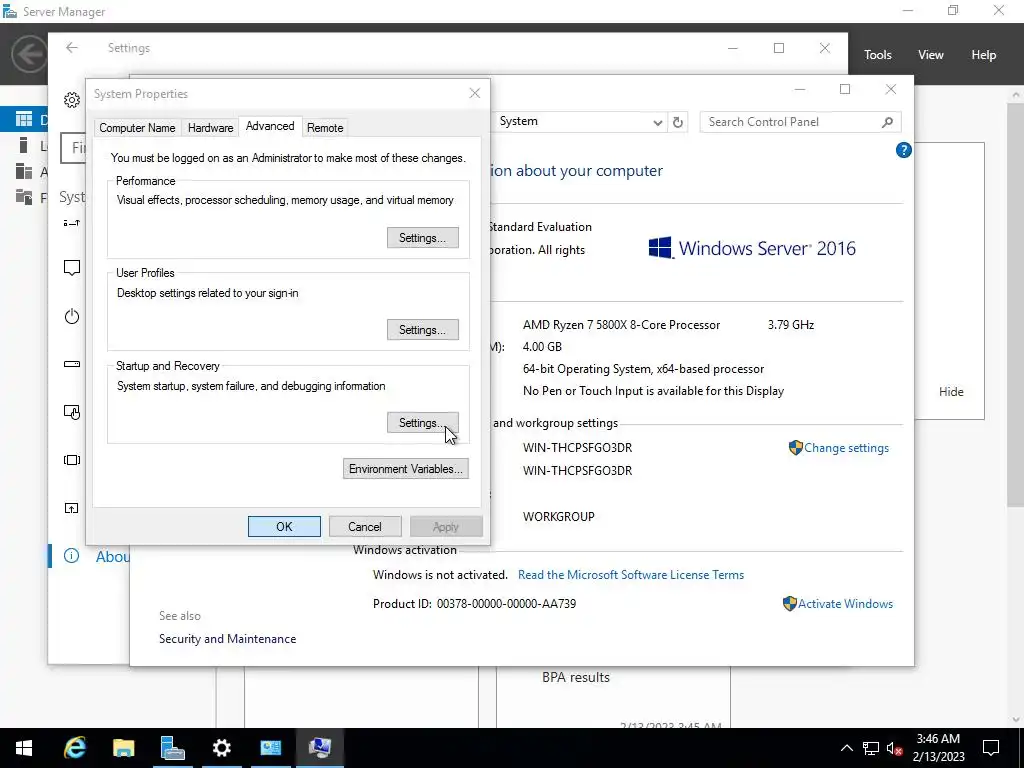Open the Action Center notification icon
Viewport: 1024px width, 768px height.
pos(991,748)
